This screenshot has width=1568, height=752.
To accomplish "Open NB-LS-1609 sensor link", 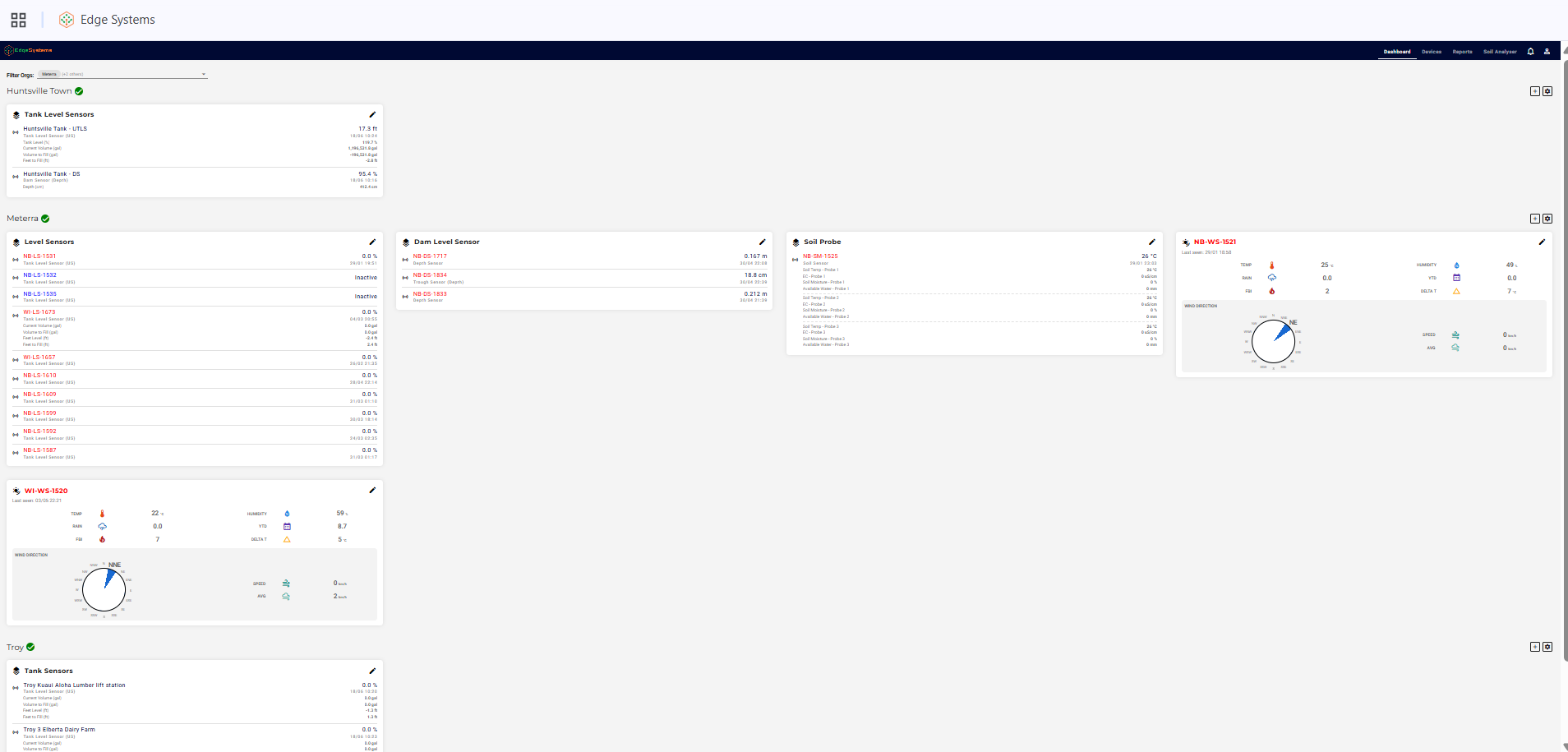I will 39,394.
